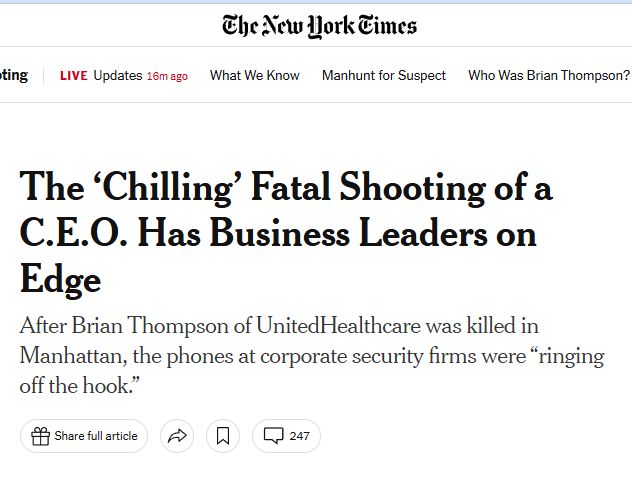Click the gift icon beside Share full article
The height and width of the screenshot is (491, 632).
point(40,436)
